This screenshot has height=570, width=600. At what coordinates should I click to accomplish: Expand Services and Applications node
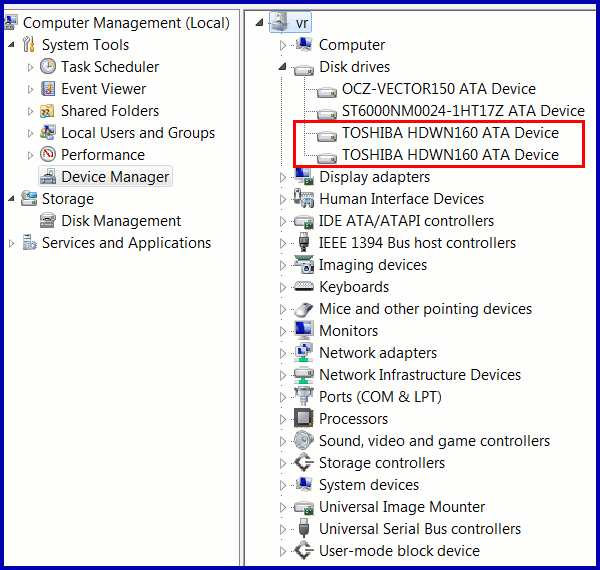tap(12, 243)
